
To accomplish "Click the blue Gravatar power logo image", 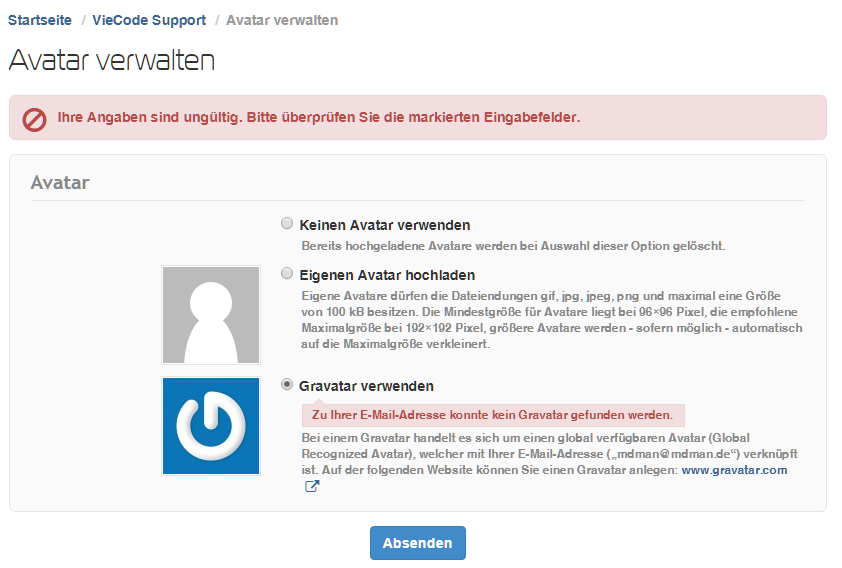I will pyautogui.click(x=211, y=425).
